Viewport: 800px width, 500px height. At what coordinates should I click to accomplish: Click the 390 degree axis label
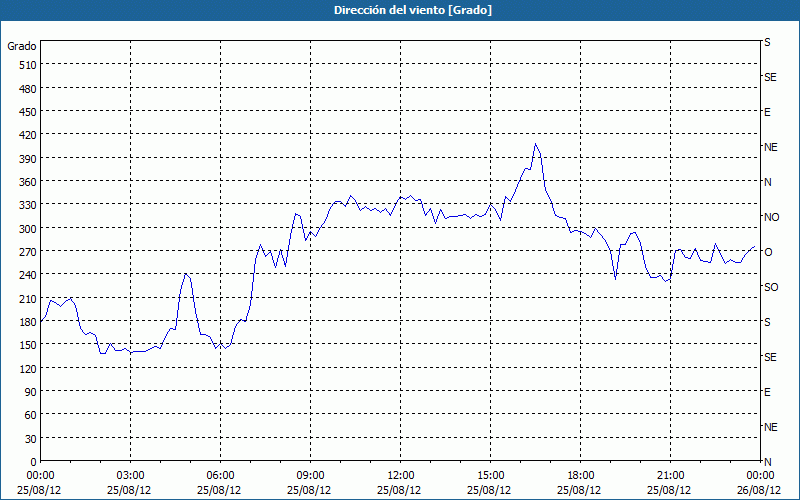click(x=28, y=159)
